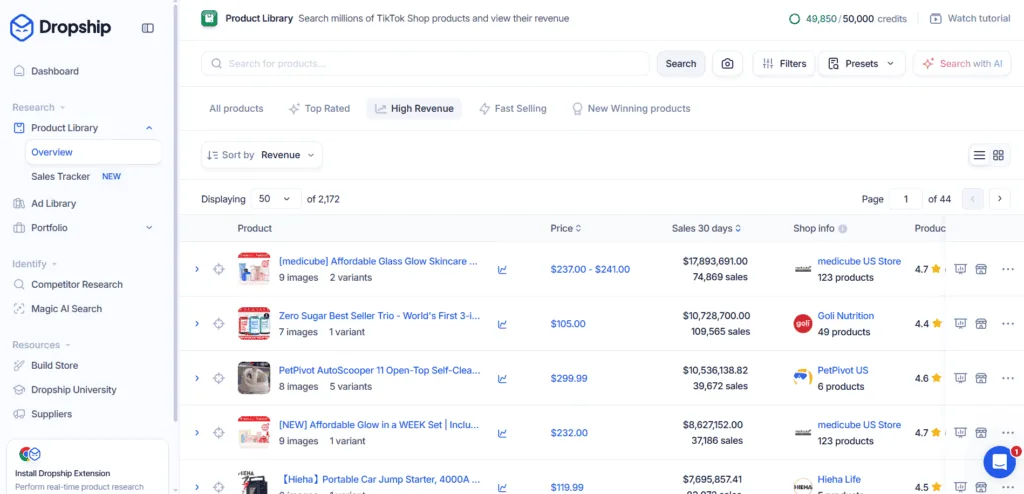Open image search with the camera icon

click(727, 63)
